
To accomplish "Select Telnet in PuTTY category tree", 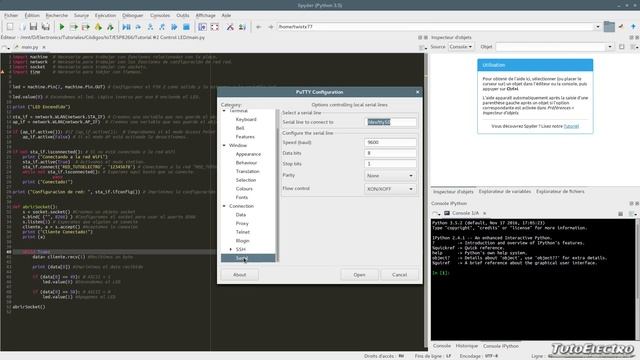I will point(242,232).
